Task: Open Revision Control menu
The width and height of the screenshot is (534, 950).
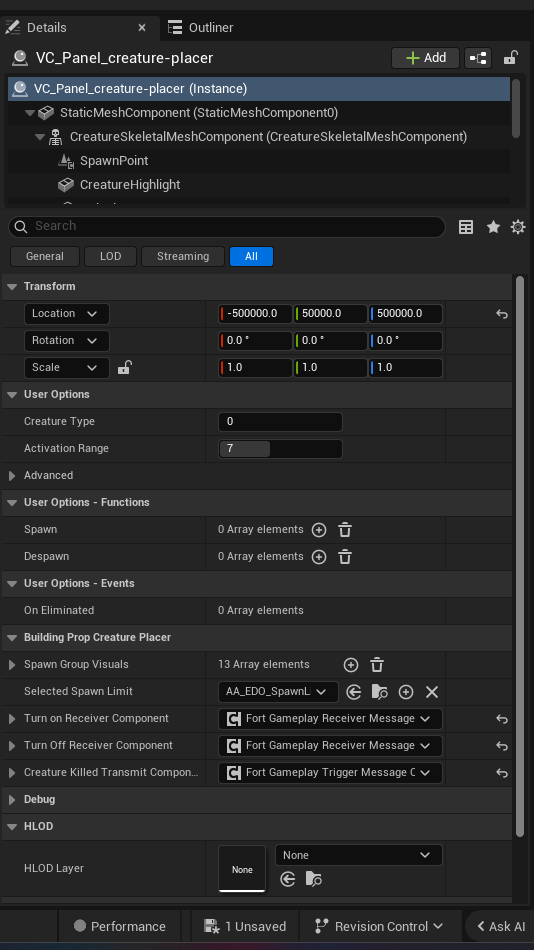Action: coord(381,926)
